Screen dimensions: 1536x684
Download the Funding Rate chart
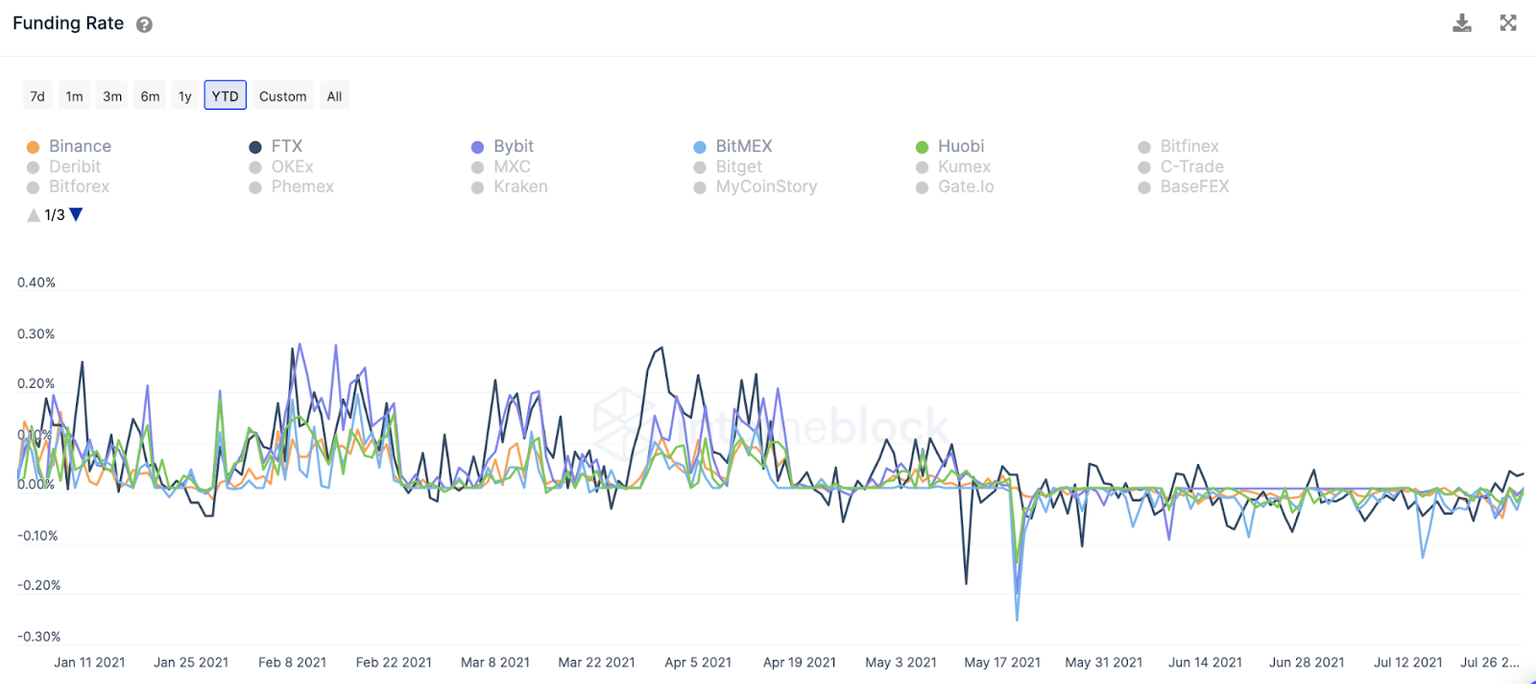pos(1462,23)
